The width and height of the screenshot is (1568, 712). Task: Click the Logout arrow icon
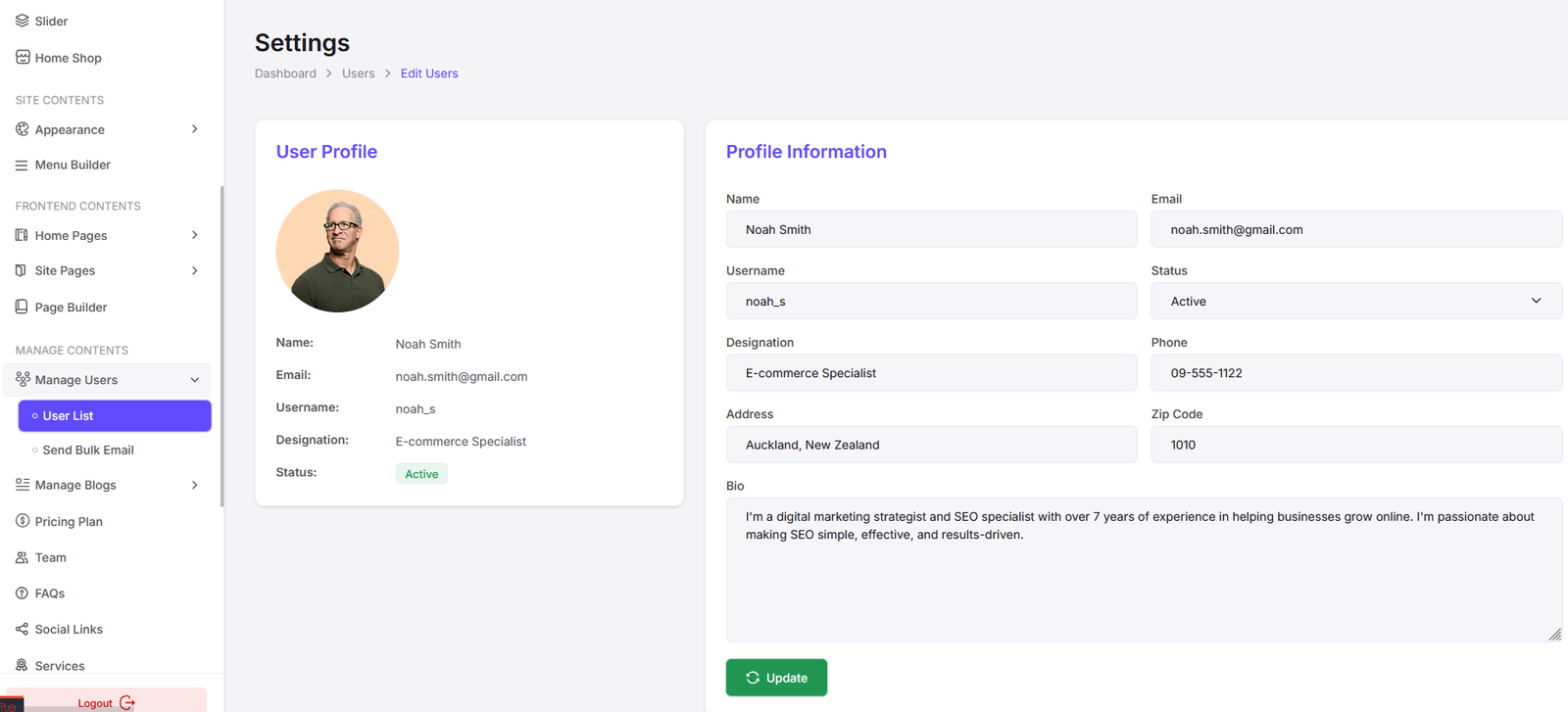click(127, 702)
